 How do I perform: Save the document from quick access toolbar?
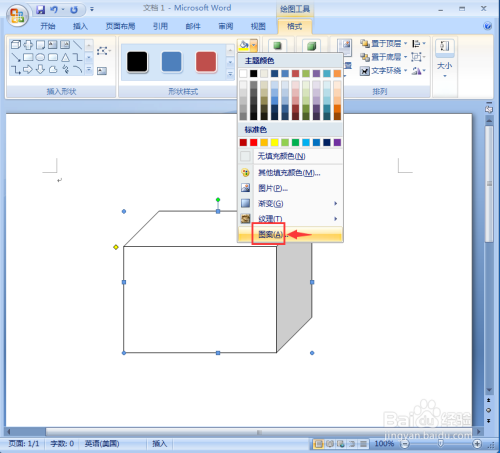point(40,10)
